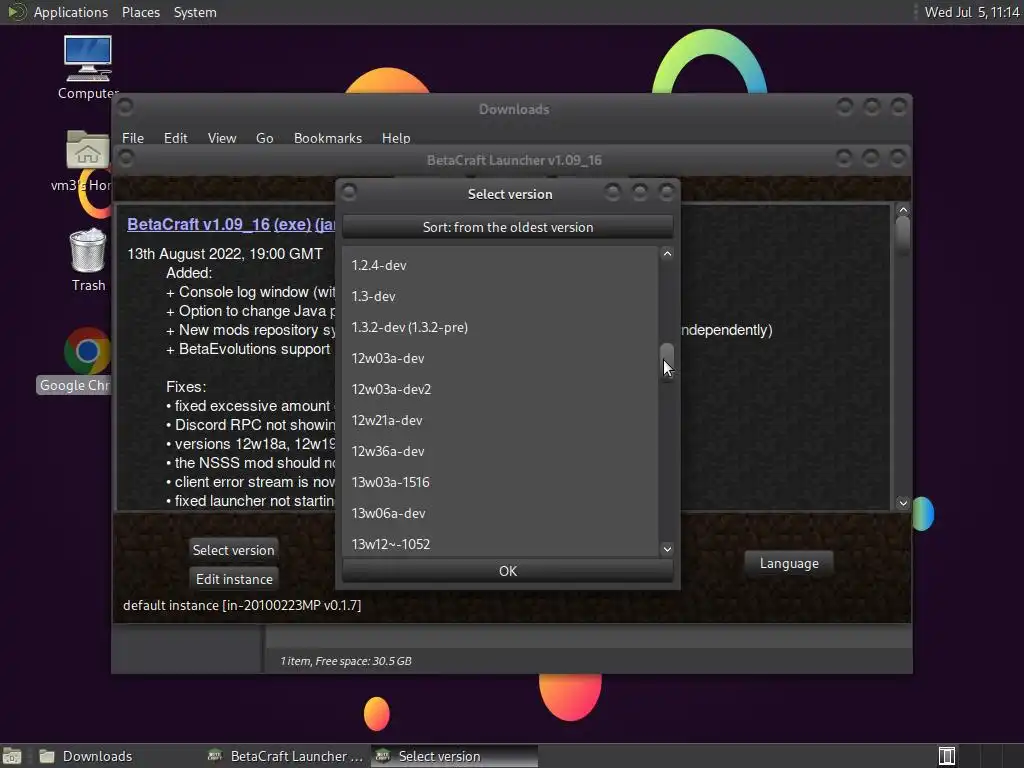Viewport: 1024px width, 768px height.
Task: Open the Places menu
Action: 140,12
